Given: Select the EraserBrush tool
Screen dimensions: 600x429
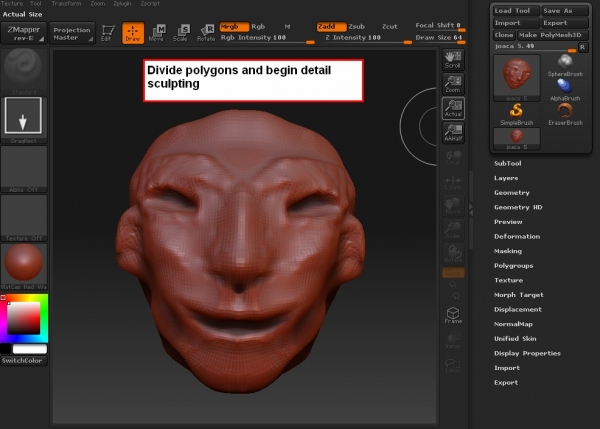Looking at the screenshot, I should [565, 114].
